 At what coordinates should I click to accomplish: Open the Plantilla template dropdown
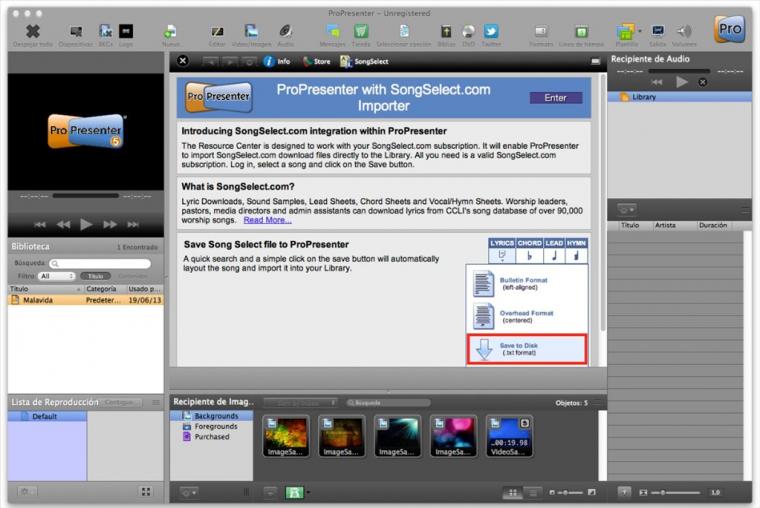[627, 31]
